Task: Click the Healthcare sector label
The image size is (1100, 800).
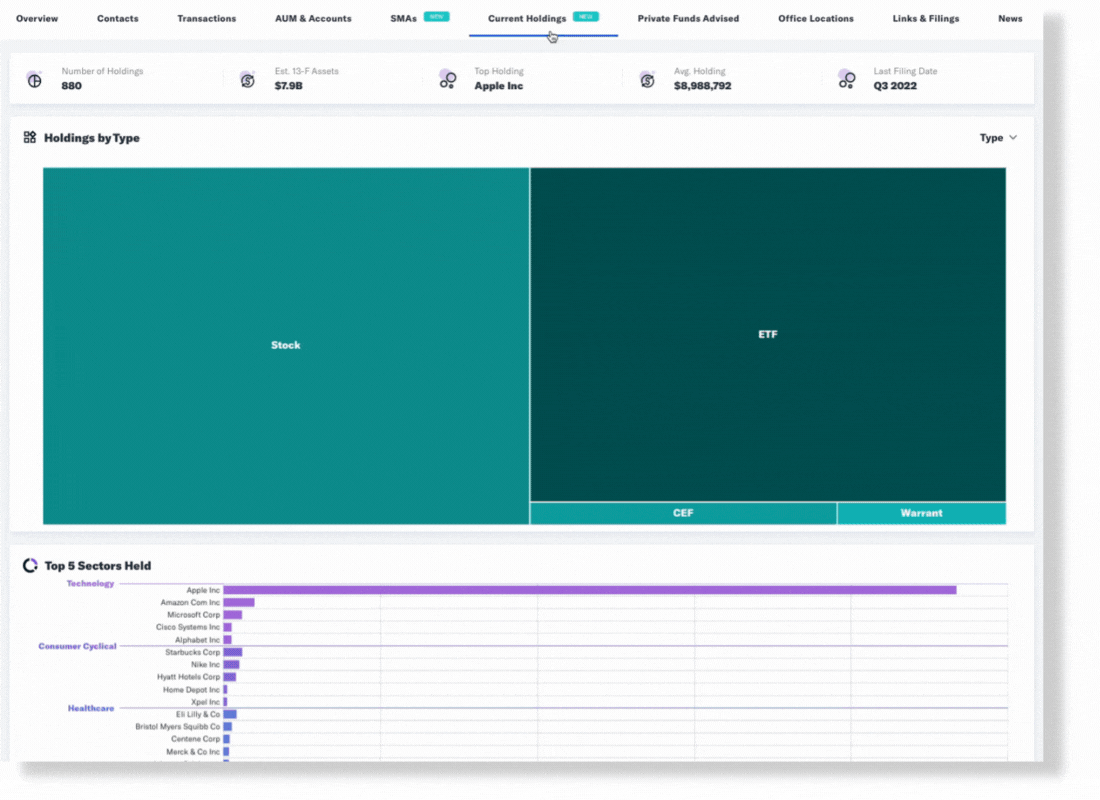Action: (90, 709)
